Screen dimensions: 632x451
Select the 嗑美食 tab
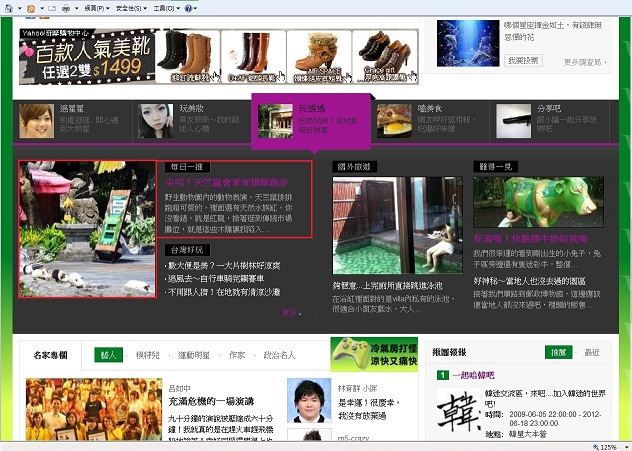coord(430,121)
